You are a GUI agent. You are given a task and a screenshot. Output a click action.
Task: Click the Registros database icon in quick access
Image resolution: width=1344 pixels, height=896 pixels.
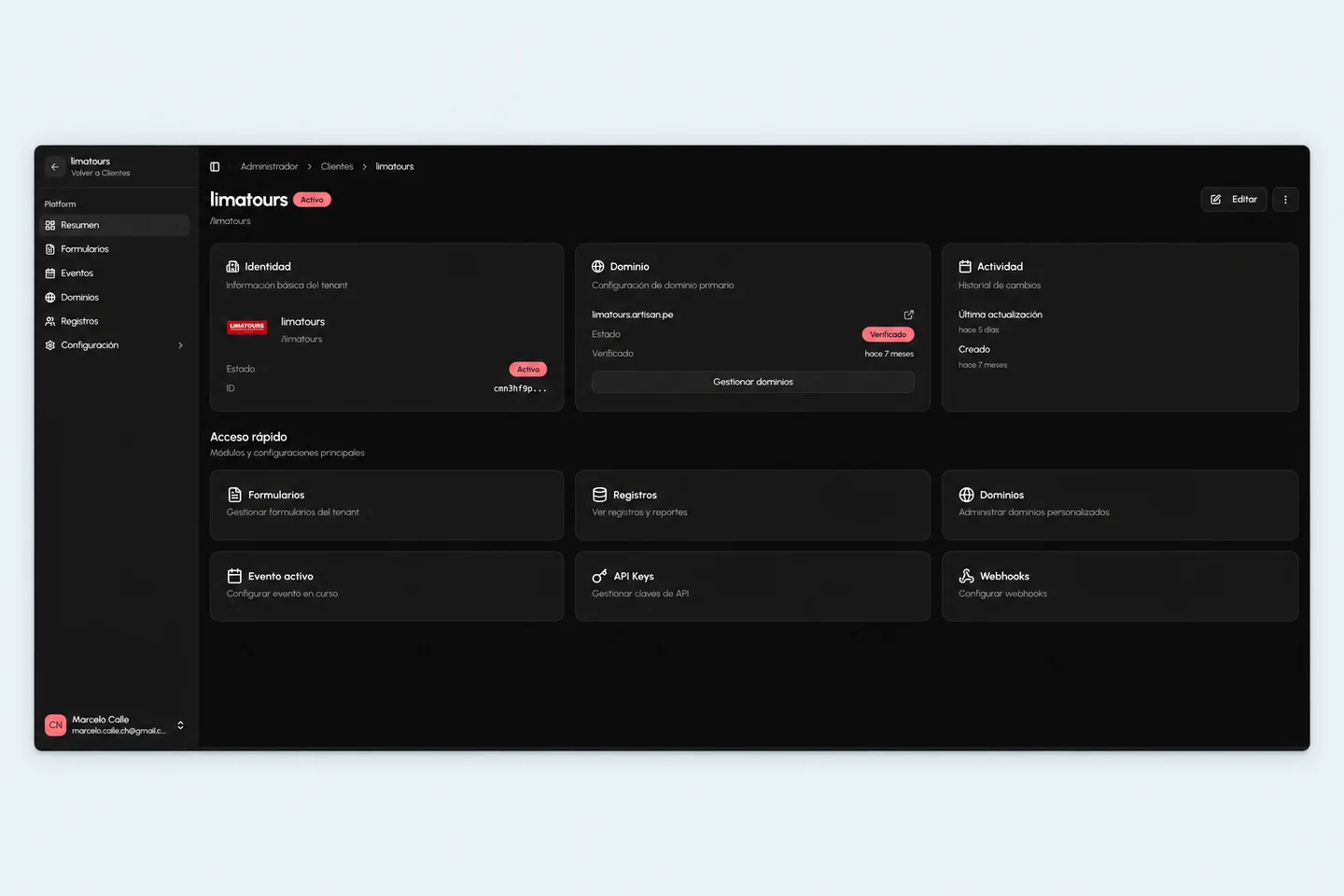(x=600, y=495)
